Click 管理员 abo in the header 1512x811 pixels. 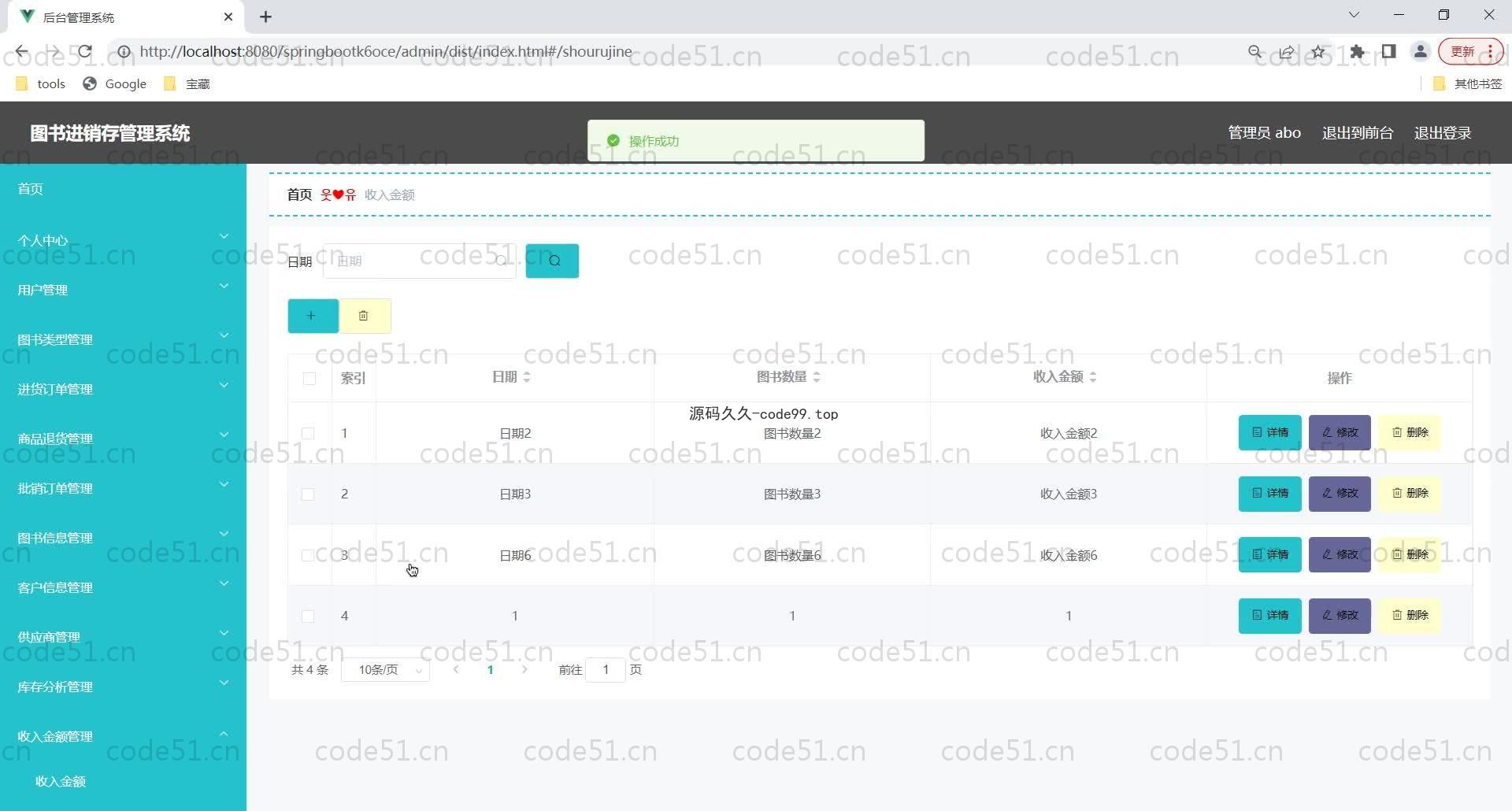(x=1264, y=133)
